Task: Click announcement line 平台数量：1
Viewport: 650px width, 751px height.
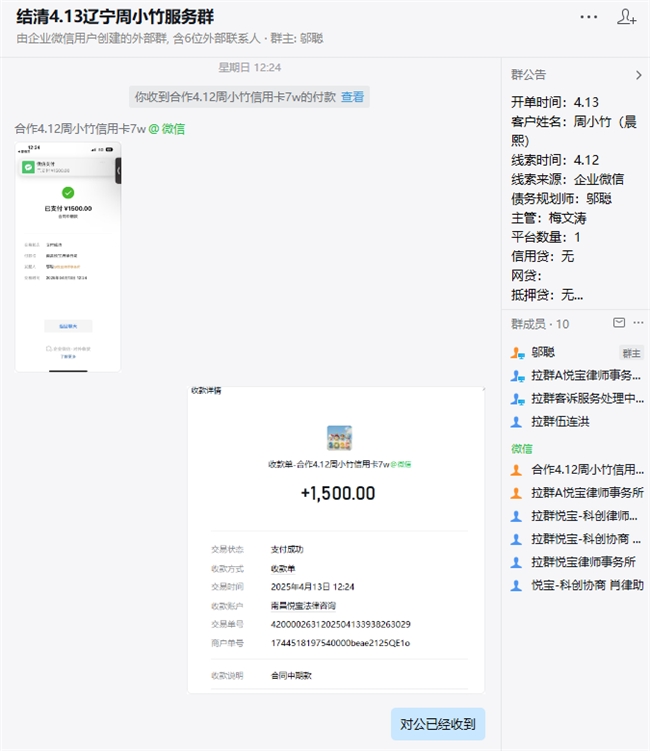Action: click(546, 237)
